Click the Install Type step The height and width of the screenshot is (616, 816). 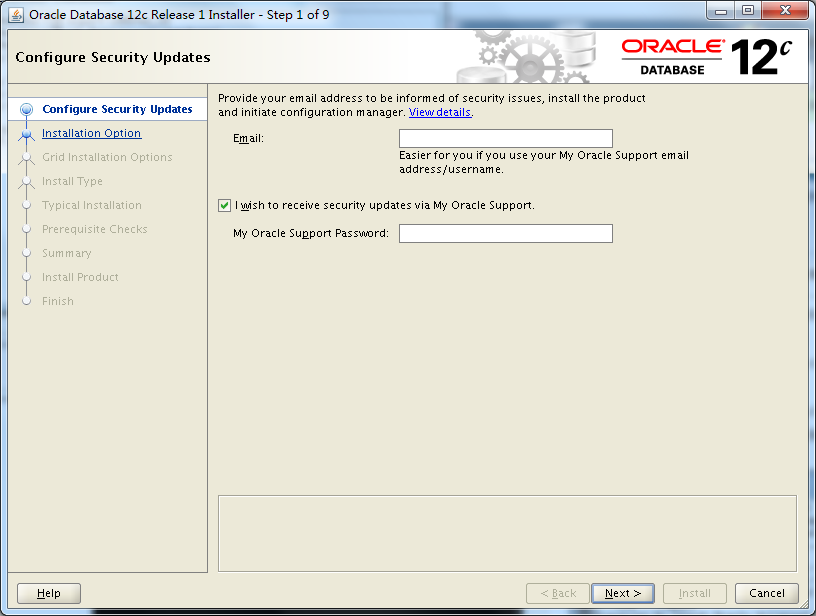(x=72, y=181)
